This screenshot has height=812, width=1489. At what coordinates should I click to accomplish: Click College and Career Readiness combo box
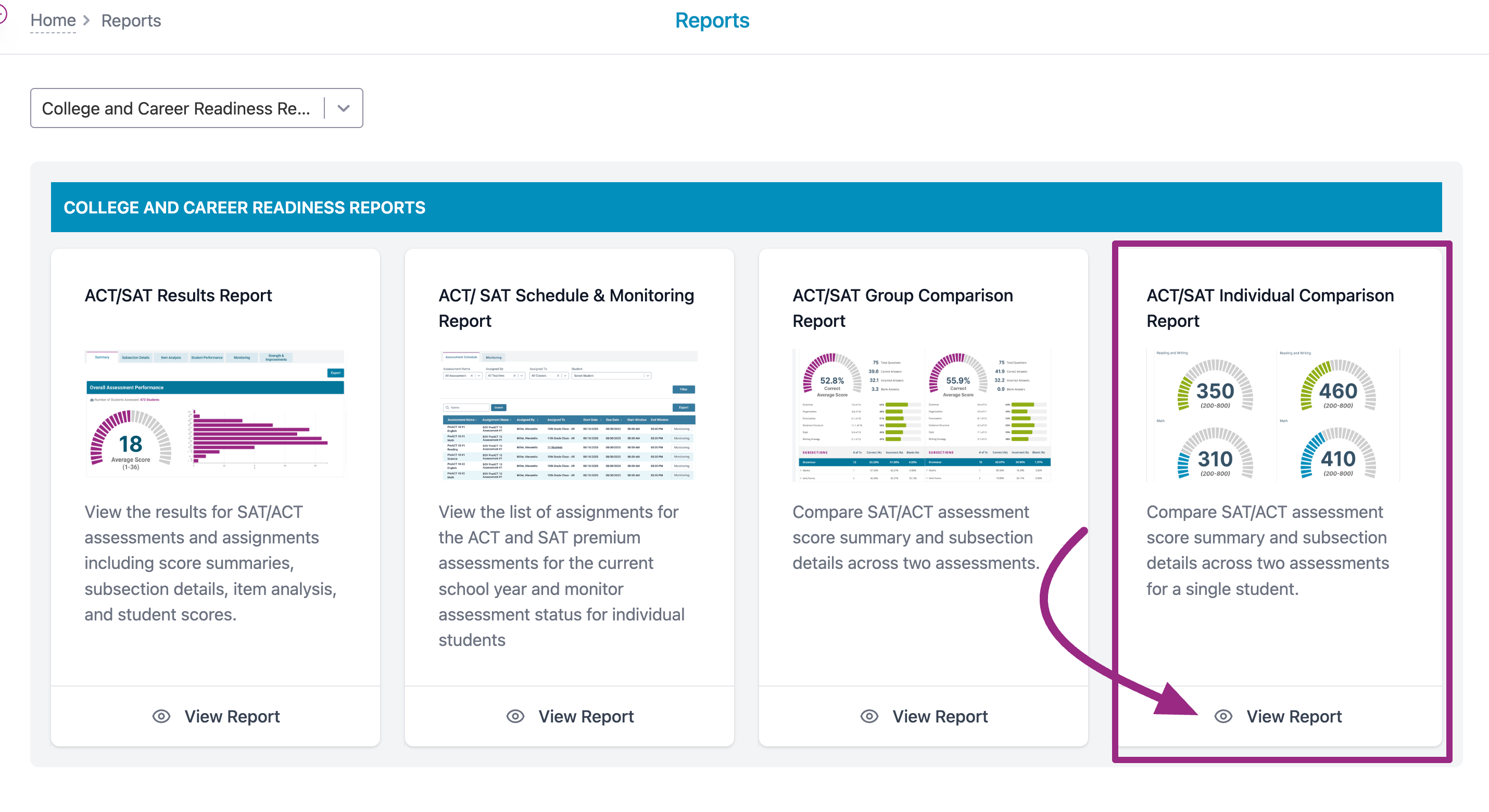tap(176, 108)
